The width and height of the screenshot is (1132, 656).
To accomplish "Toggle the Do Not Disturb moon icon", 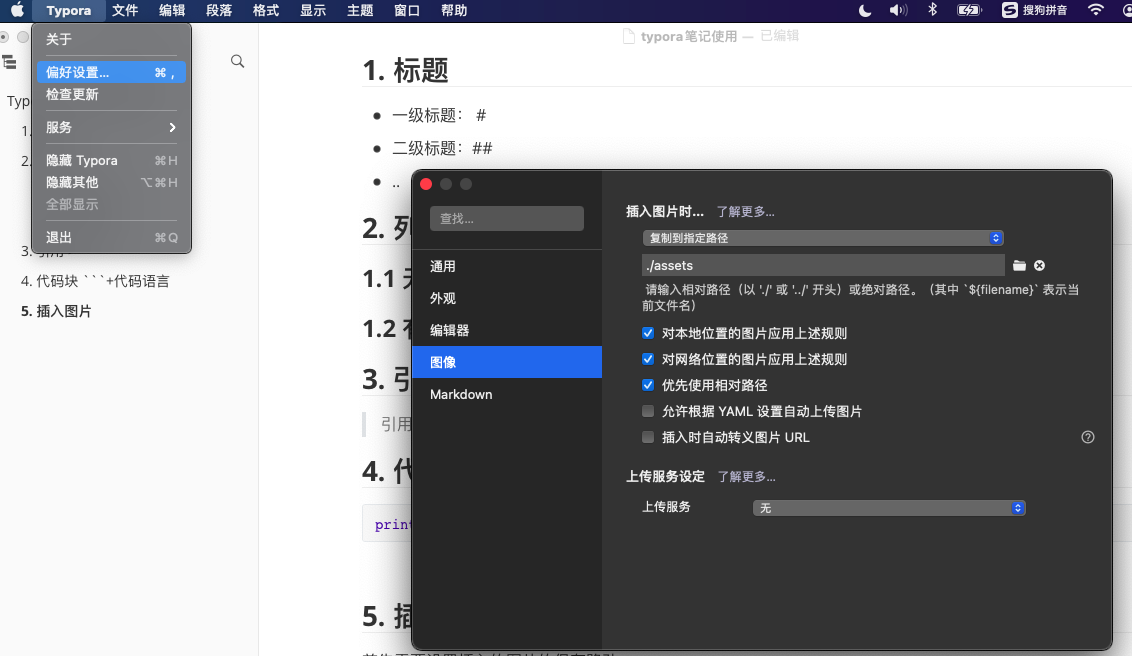I will (864, 10).
